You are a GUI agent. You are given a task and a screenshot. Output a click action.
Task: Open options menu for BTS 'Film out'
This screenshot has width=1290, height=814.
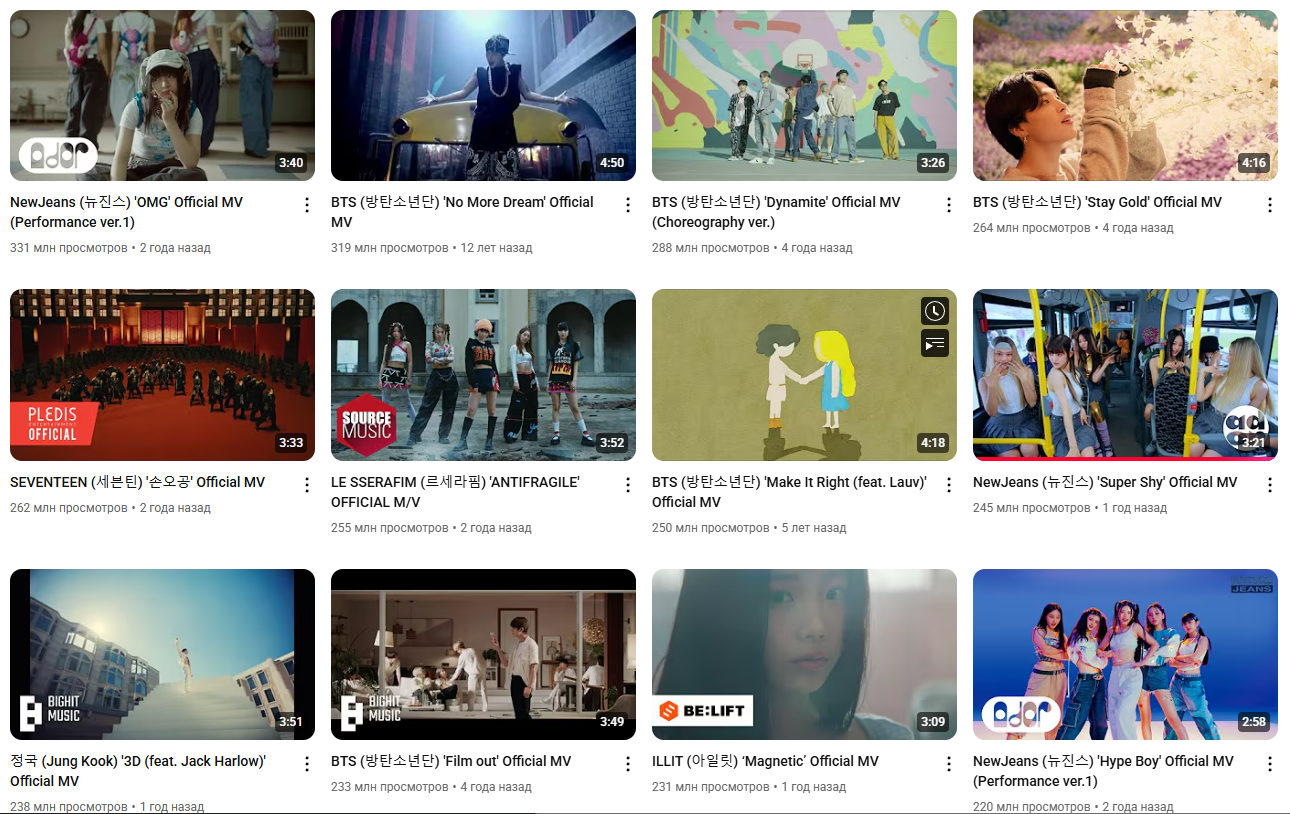[628, 764]
